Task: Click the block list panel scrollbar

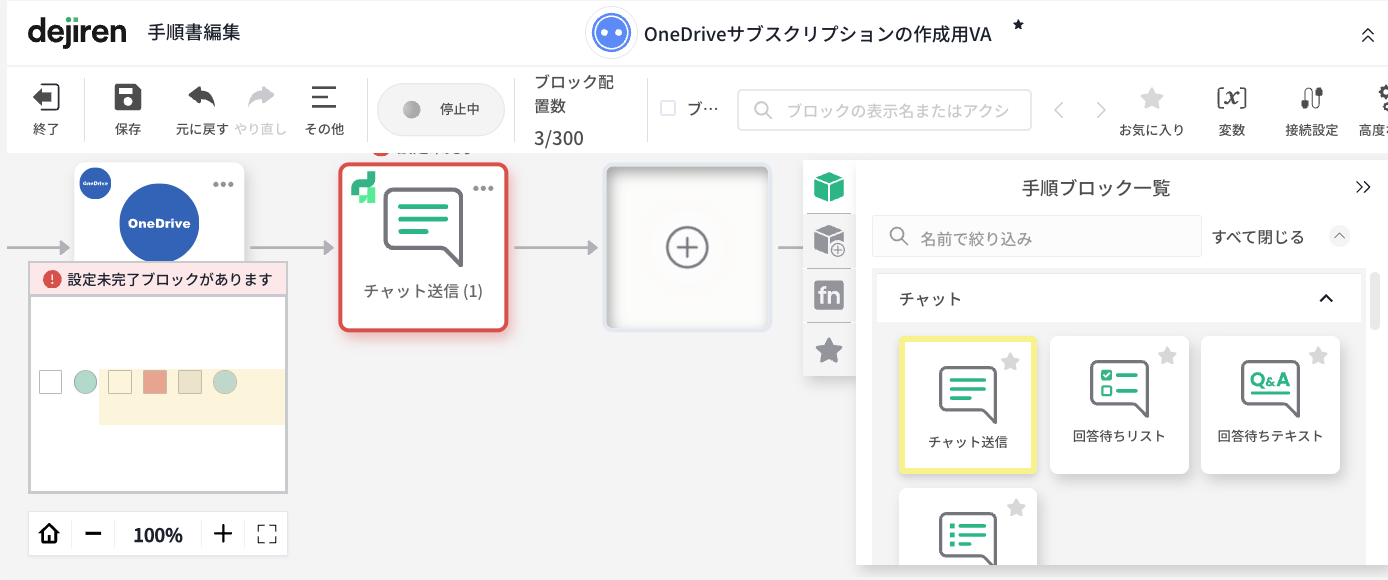Action: (x=1375, y=300)
